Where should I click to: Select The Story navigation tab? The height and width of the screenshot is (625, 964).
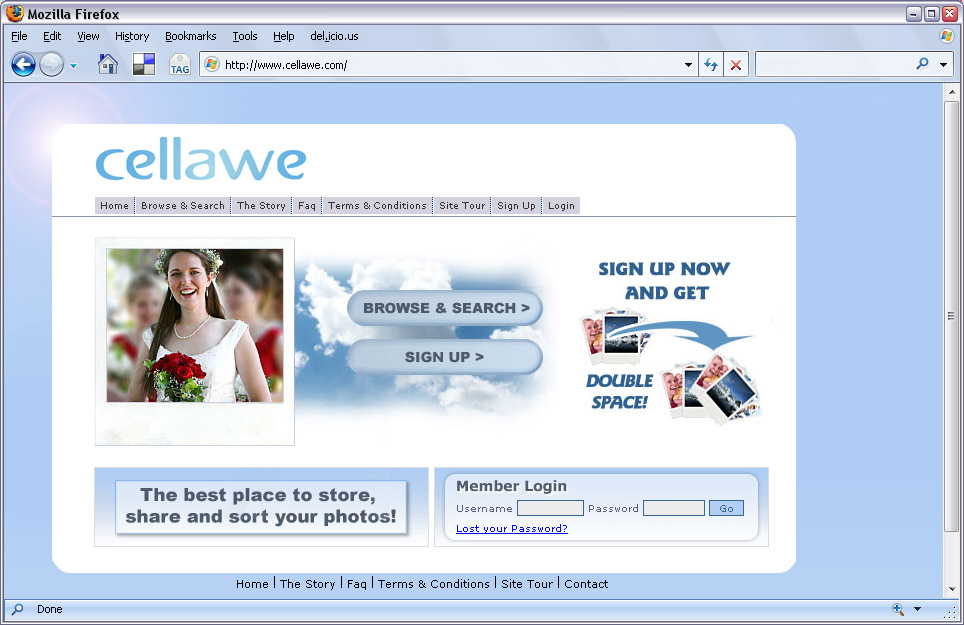pyautogui.click(x=261, y=205)
